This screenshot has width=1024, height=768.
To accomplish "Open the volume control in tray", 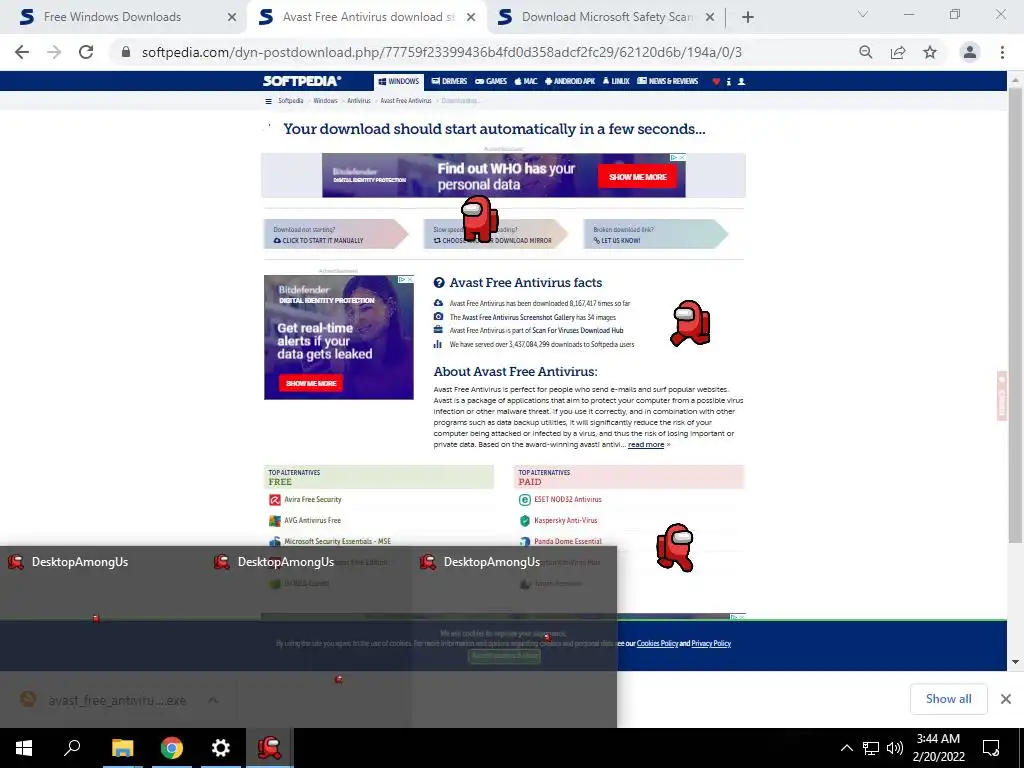I will click(x=895, y=748).
